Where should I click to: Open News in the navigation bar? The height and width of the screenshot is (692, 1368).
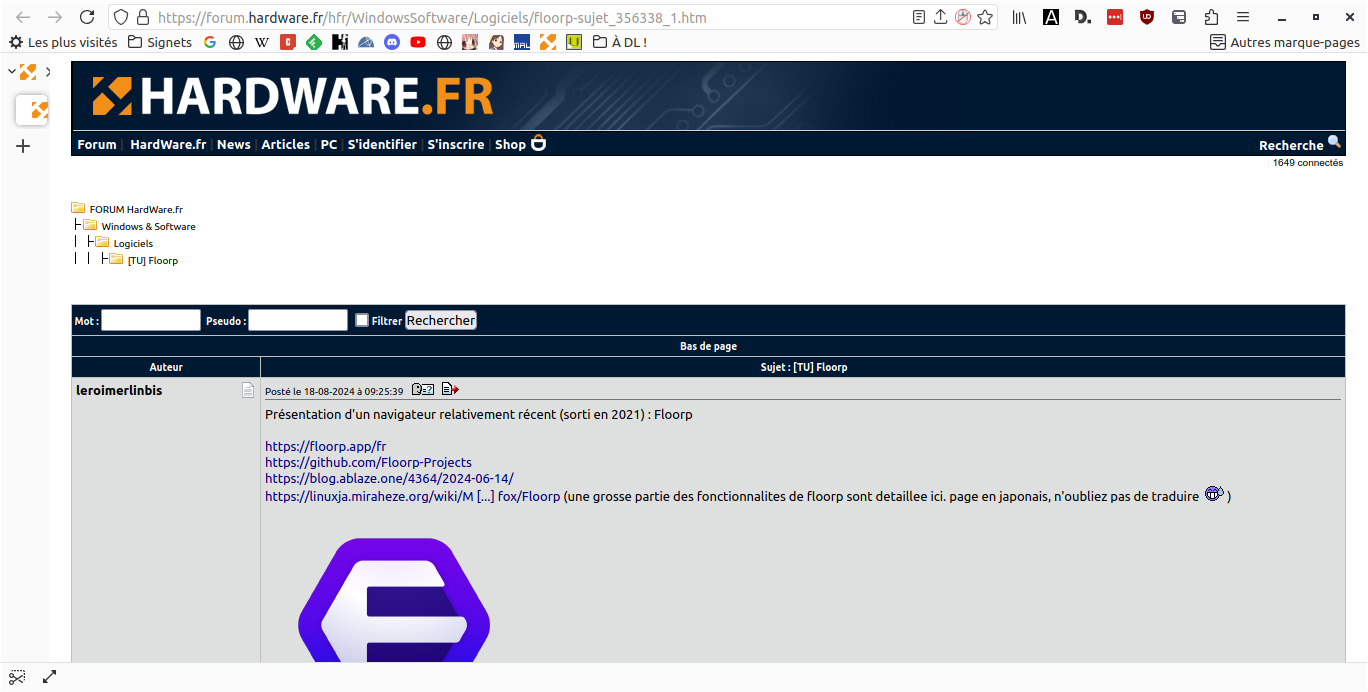coord(234,144)
